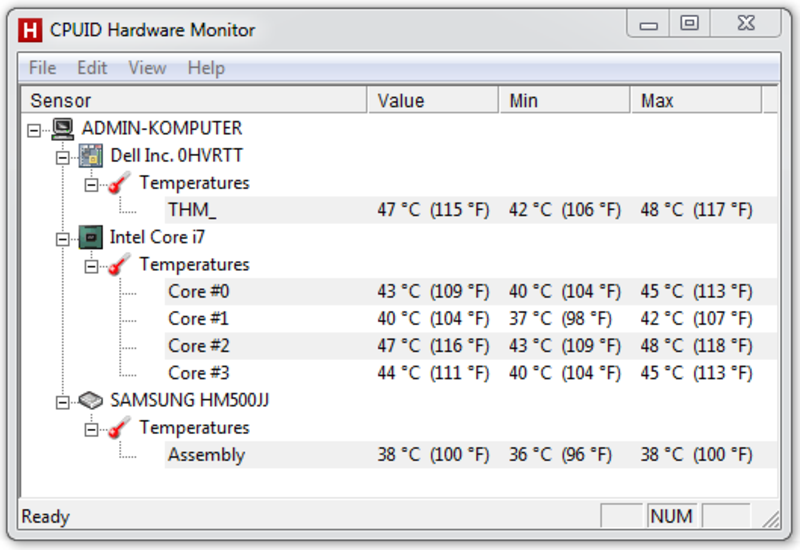This screenshot has height=550, width=800.
Task: Select the Dell Inc. motherboard icon
Action: point(91,156)
